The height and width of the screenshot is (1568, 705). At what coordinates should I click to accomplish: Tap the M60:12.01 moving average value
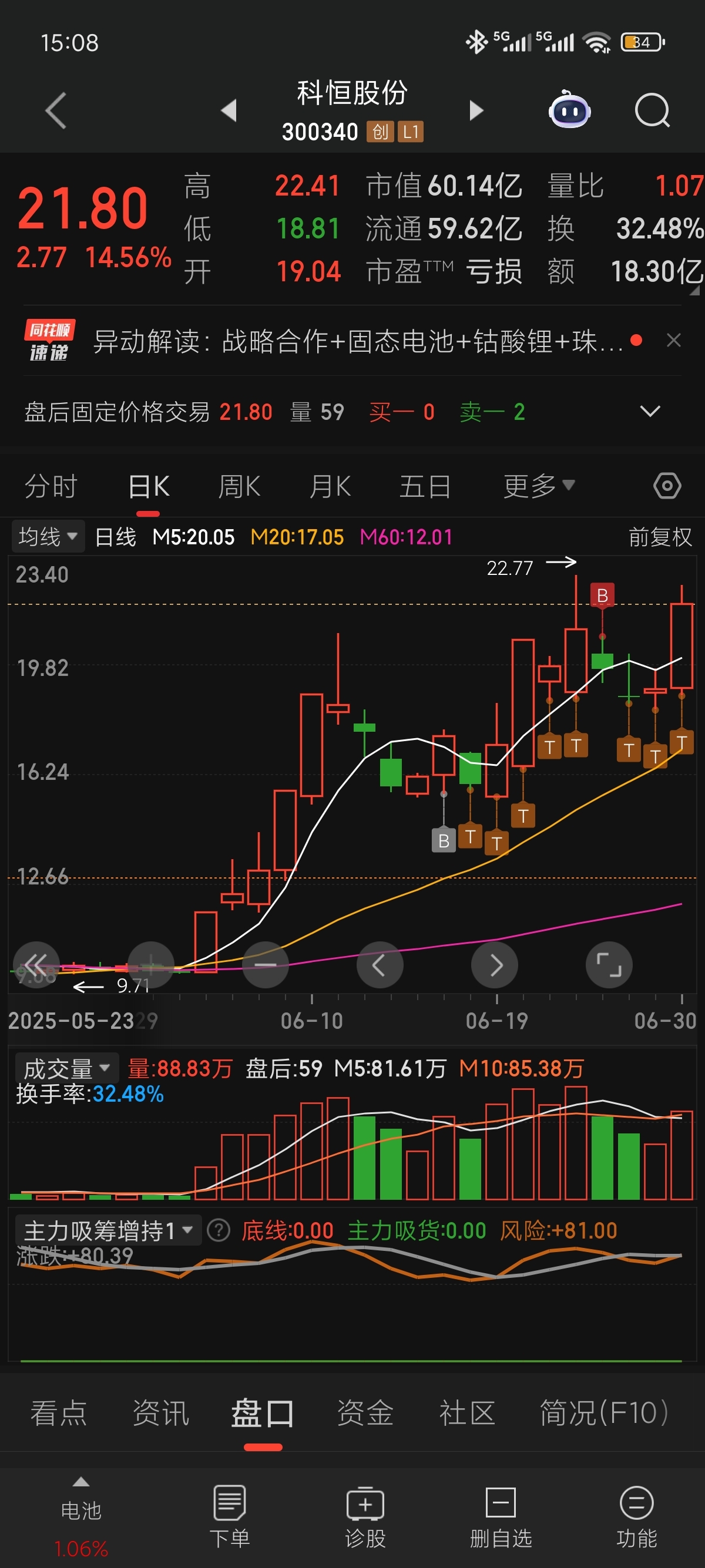click(x=406, y=537)
